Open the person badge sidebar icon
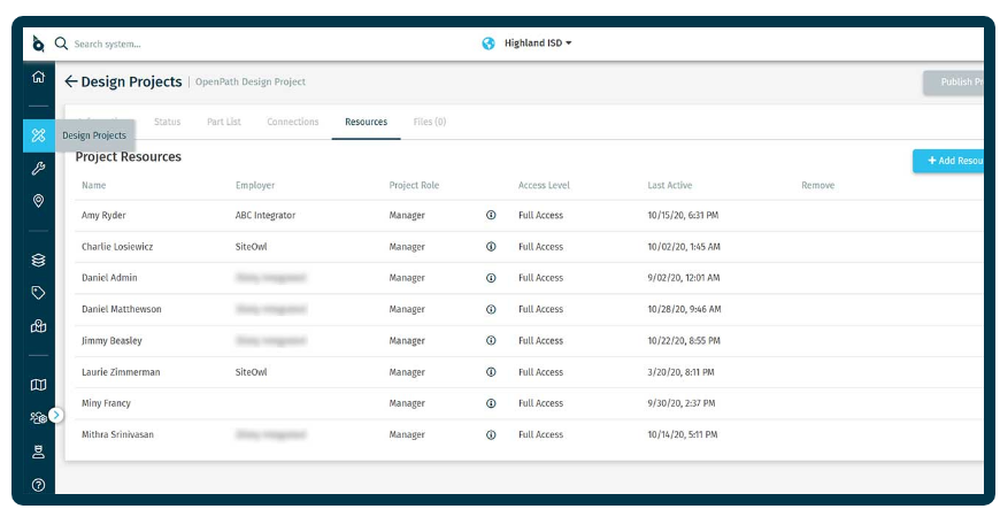 point(38,452)
